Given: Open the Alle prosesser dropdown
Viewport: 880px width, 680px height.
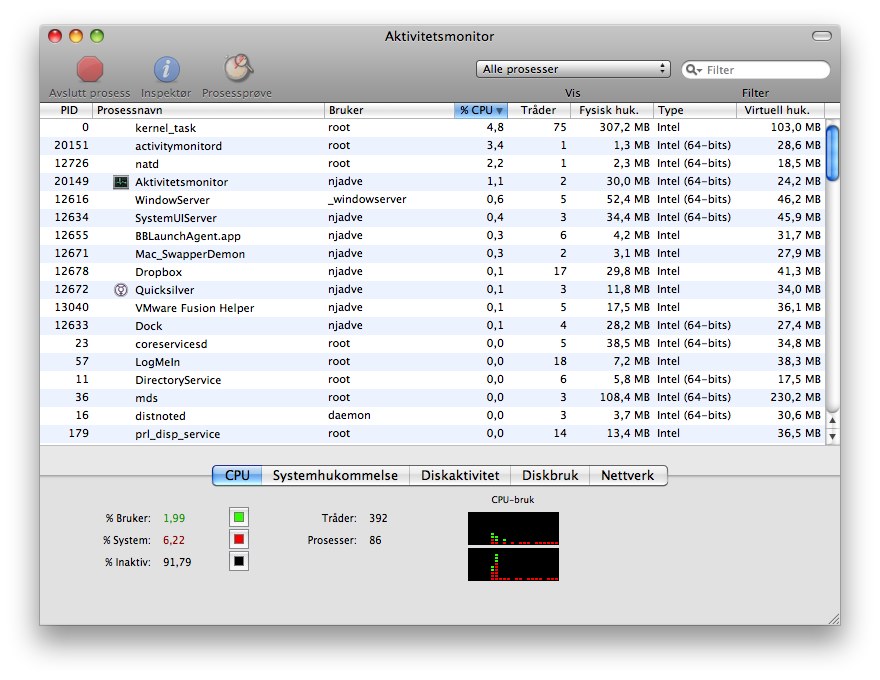Looking at the screenshot, I should pyautogui.click(x=573, y=69).
